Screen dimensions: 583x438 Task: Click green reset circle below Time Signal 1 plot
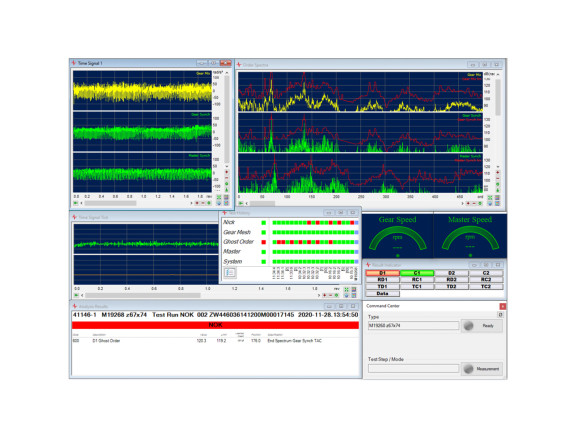[209, 203]
